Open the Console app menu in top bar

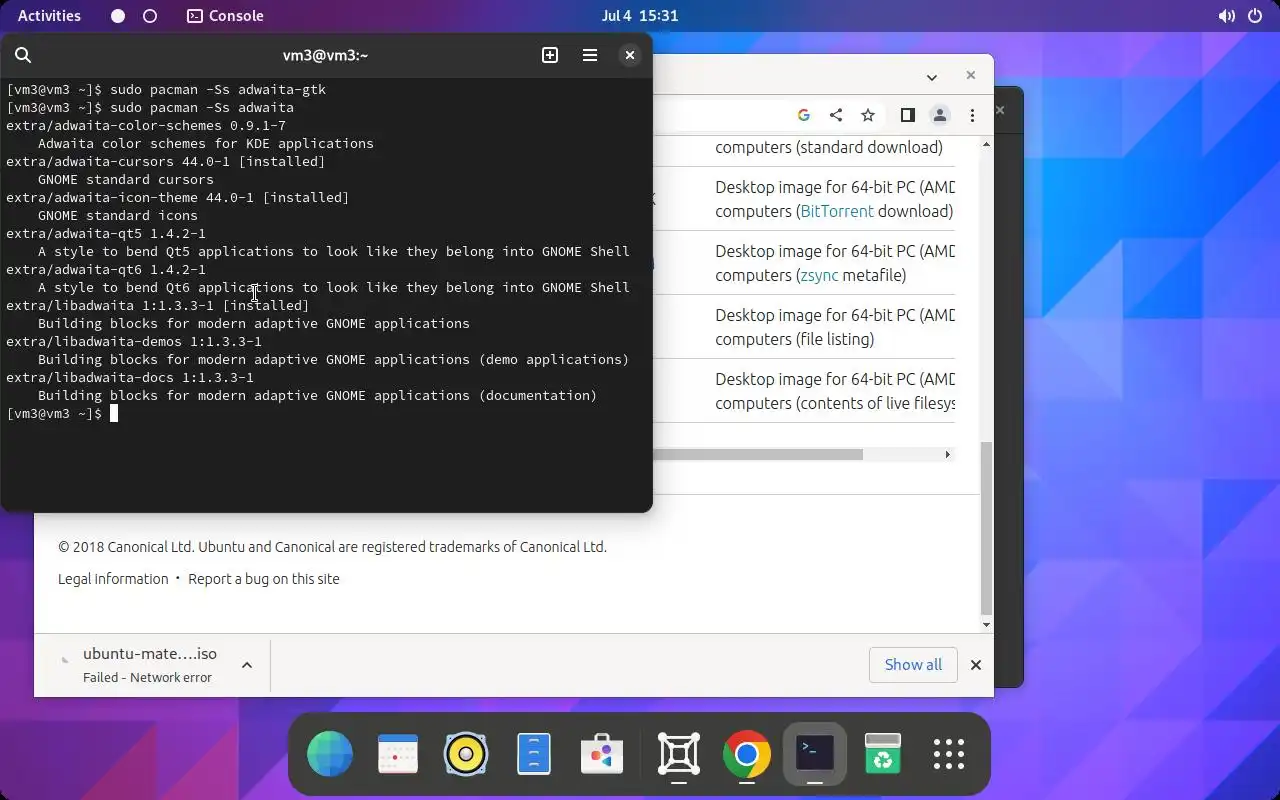(225, 16)
